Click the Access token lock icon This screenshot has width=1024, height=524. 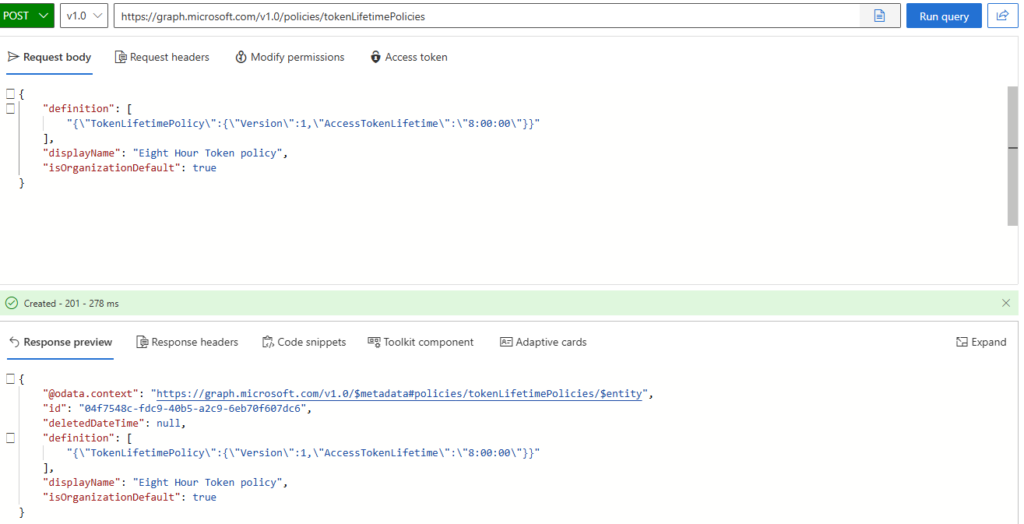click(376, 57)
